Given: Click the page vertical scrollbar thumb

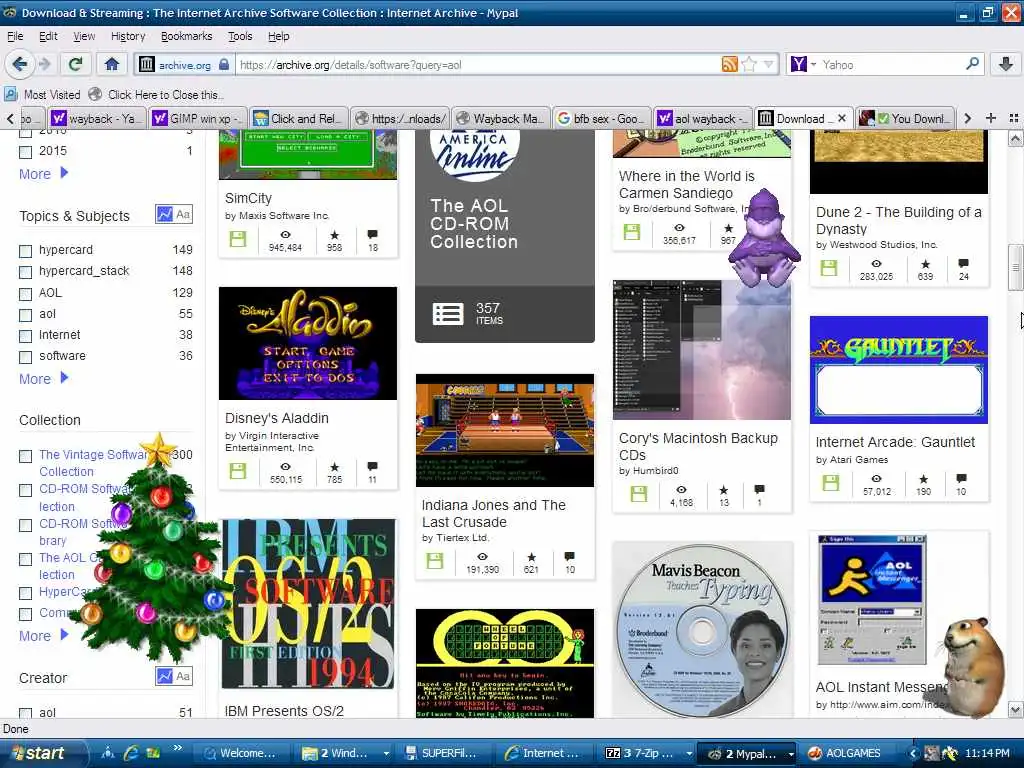Looking at the screenshot, I should 1015,266.
